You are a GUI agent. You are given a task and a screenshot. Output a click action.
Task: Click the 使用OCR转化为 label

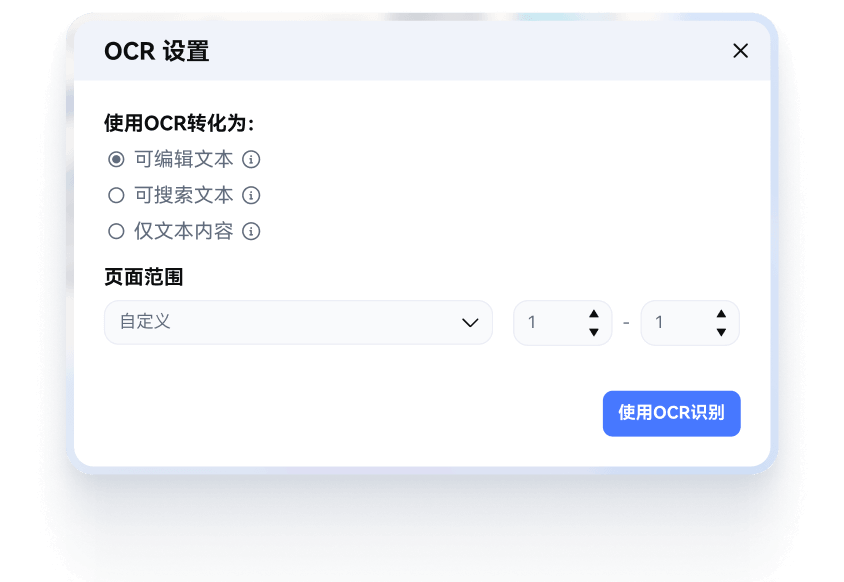179,123
